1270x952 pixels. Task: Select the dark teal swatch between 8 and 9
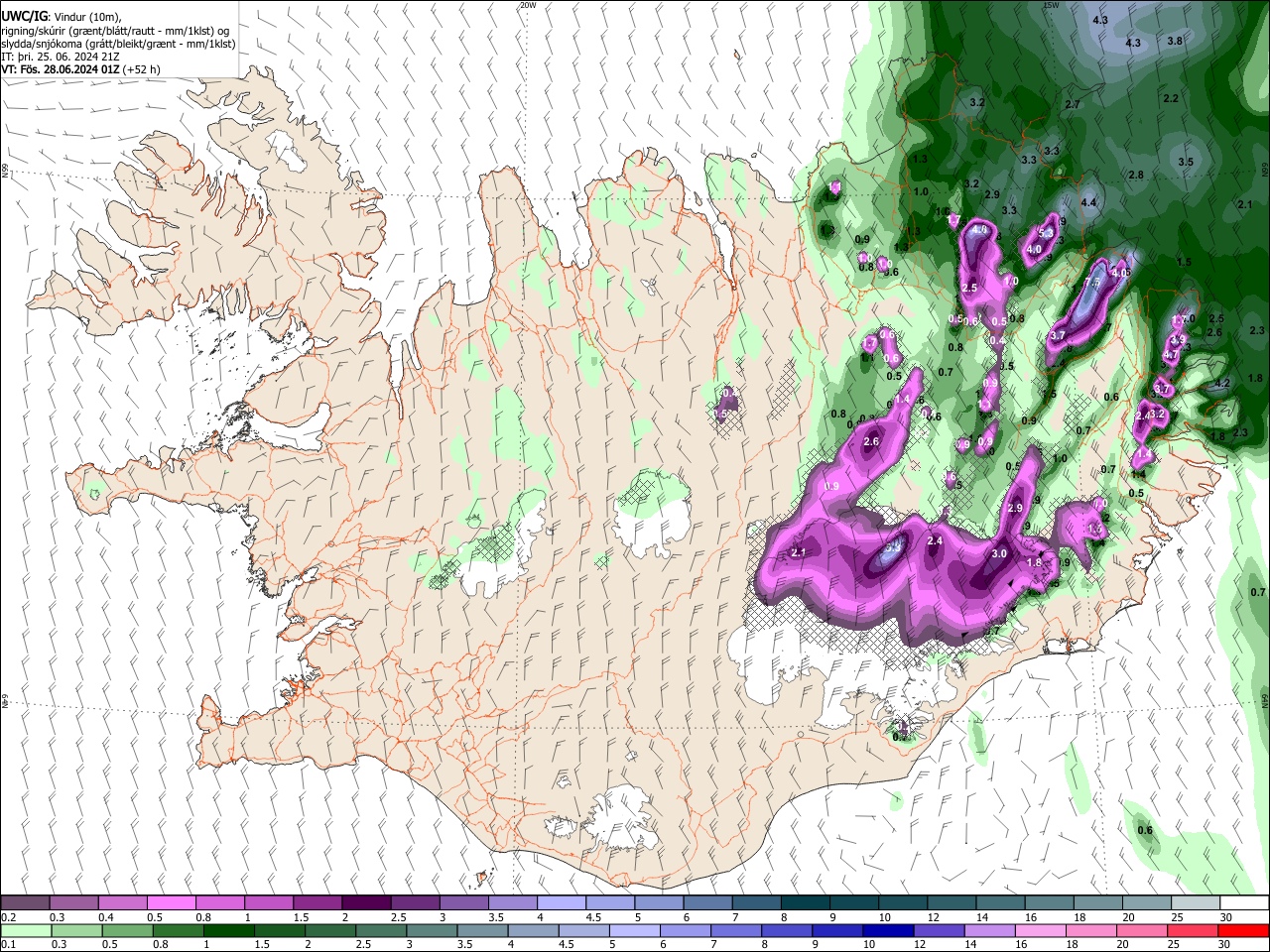804,902
